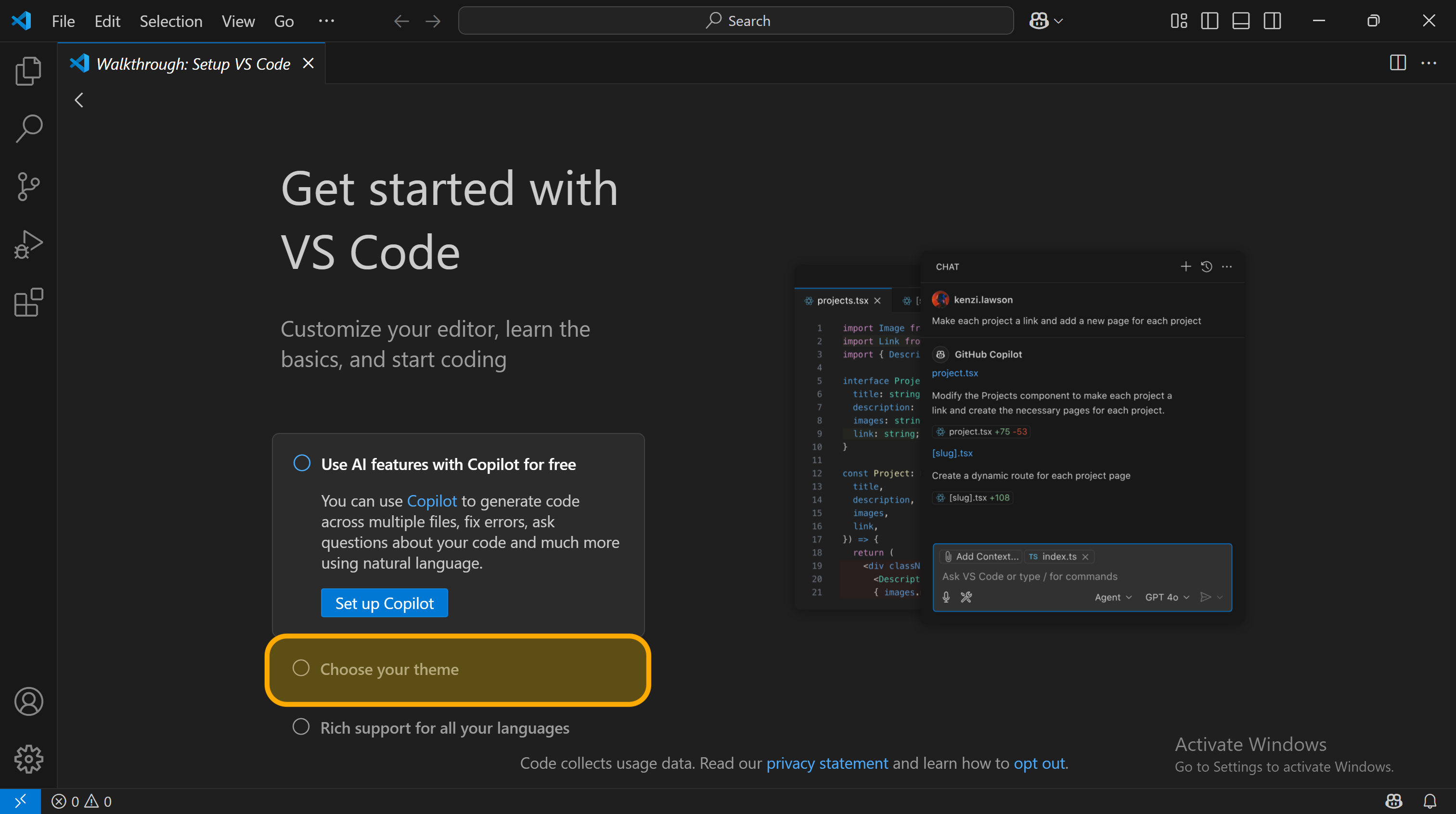Open the Accounts menu icon

click(28, 701)
